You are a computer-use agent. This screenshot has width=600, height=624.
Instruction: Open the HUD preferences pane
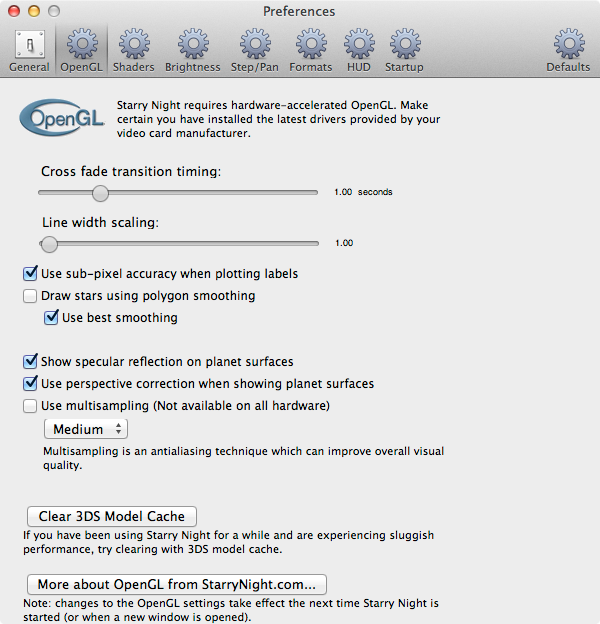tap(358, 50)
